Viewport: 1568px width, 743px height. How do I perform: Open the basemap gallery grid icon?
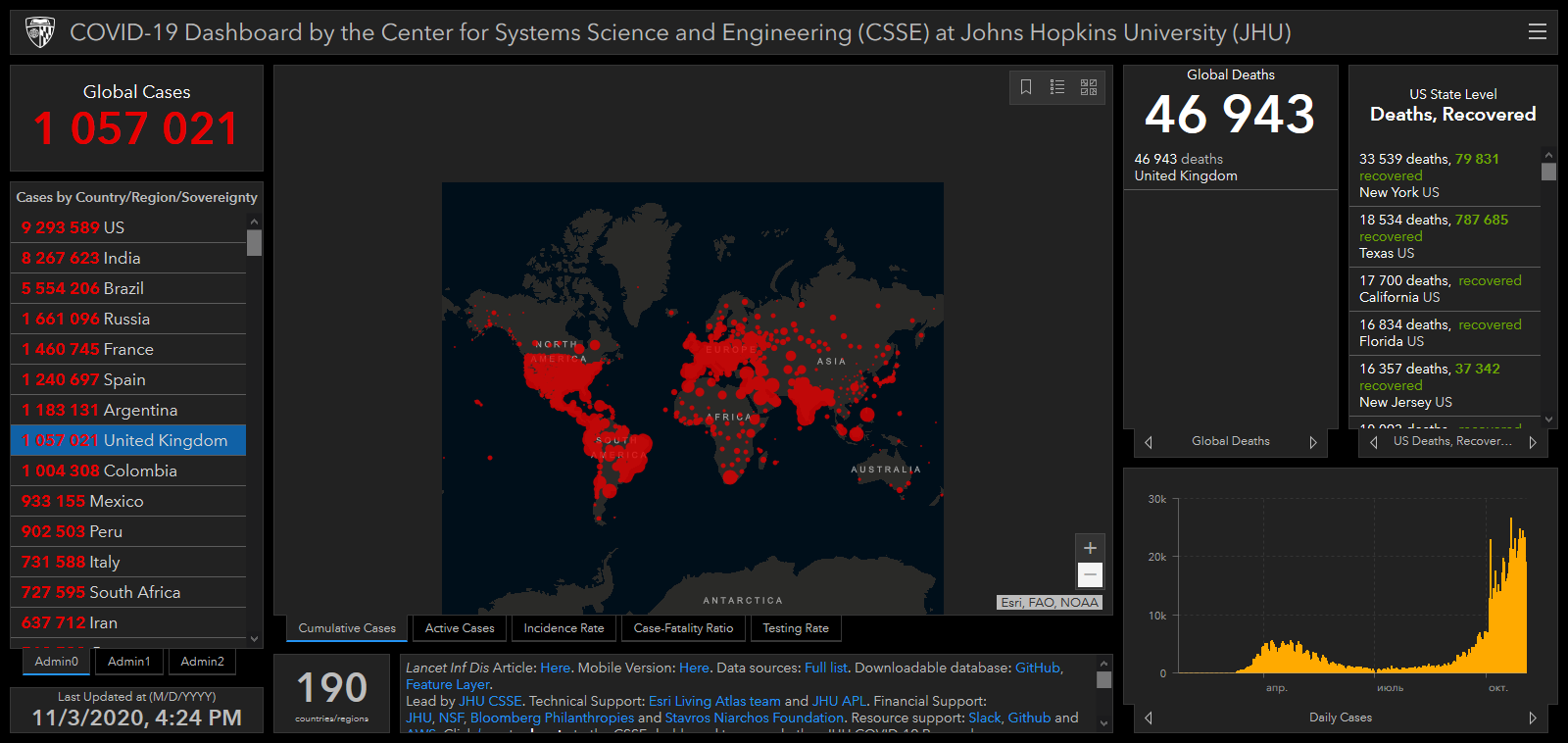pyautogui.click(x=1089, y=87)
